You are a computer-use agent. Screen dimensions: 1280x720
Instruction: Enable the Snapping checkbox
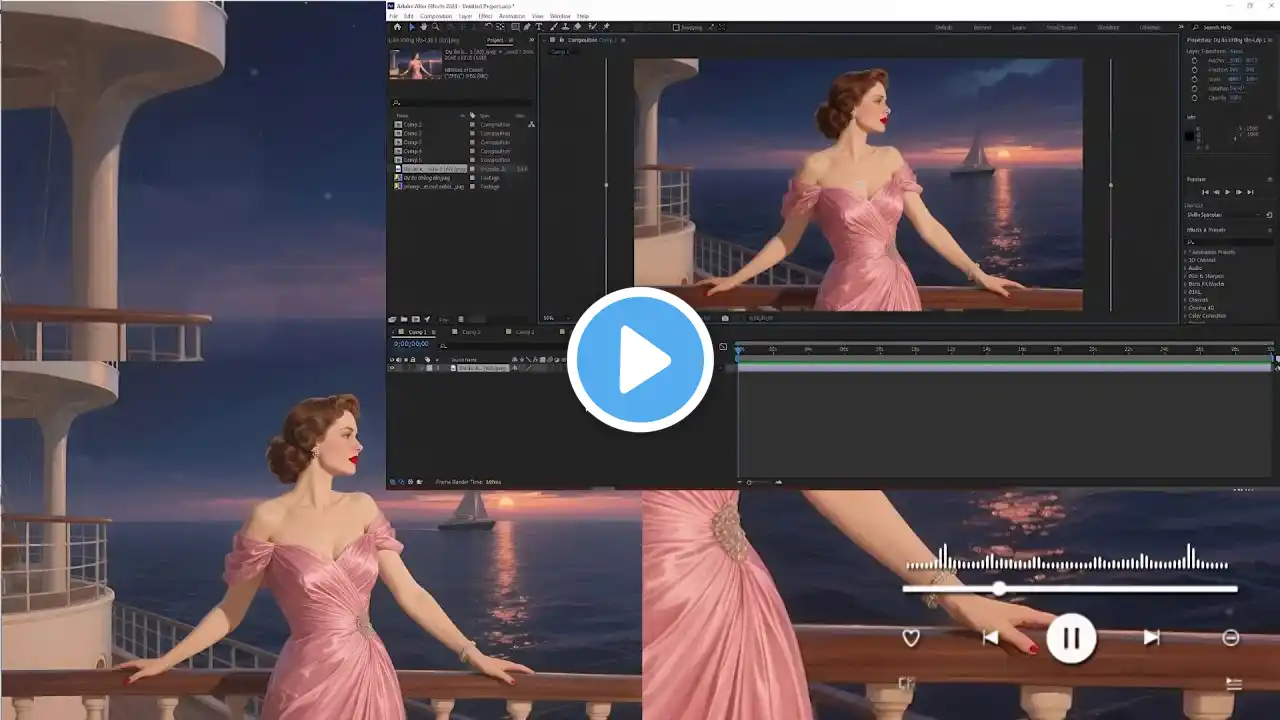point(676,27)
